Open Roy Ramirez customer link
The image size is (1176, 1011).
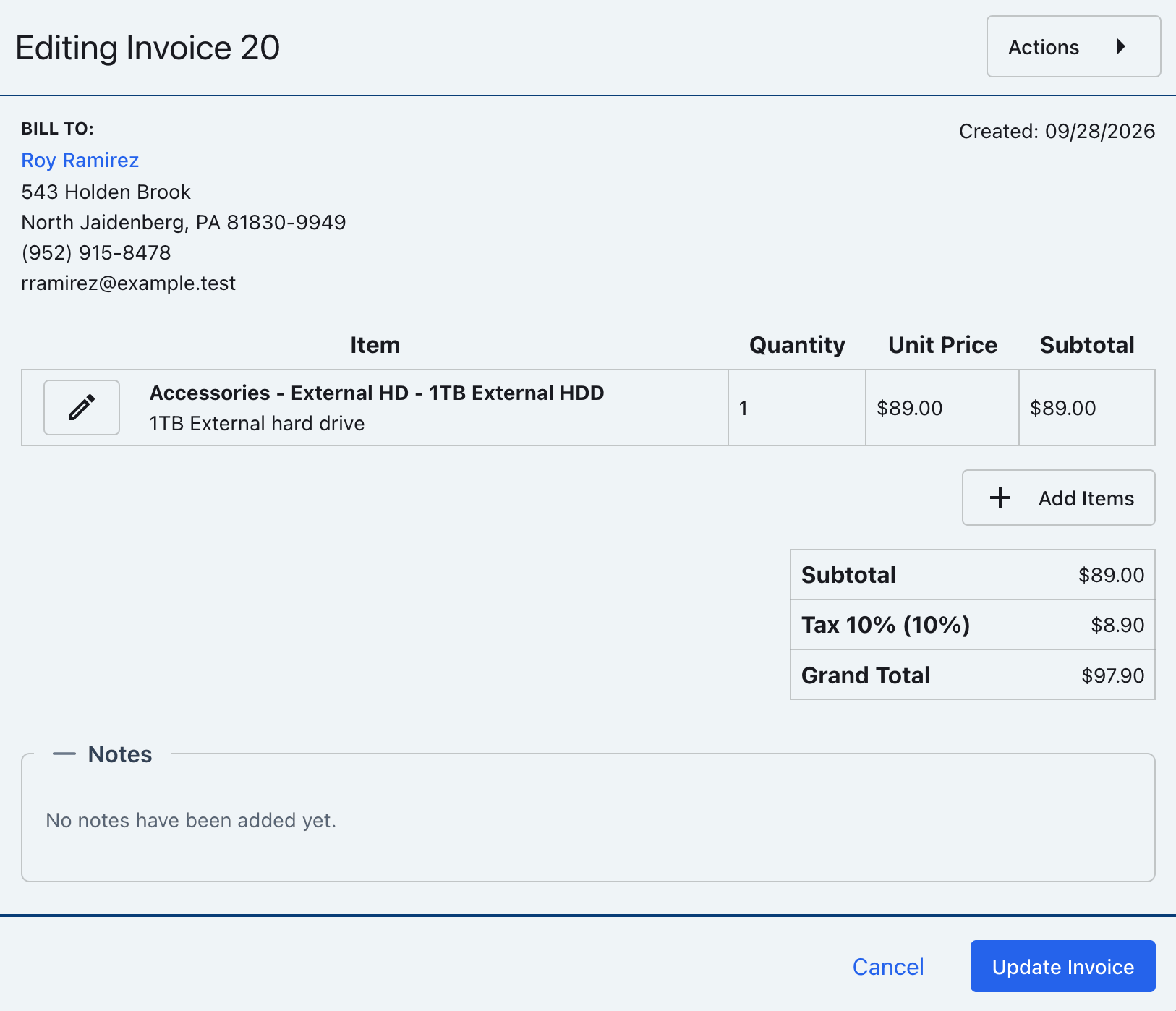[80, 160]
